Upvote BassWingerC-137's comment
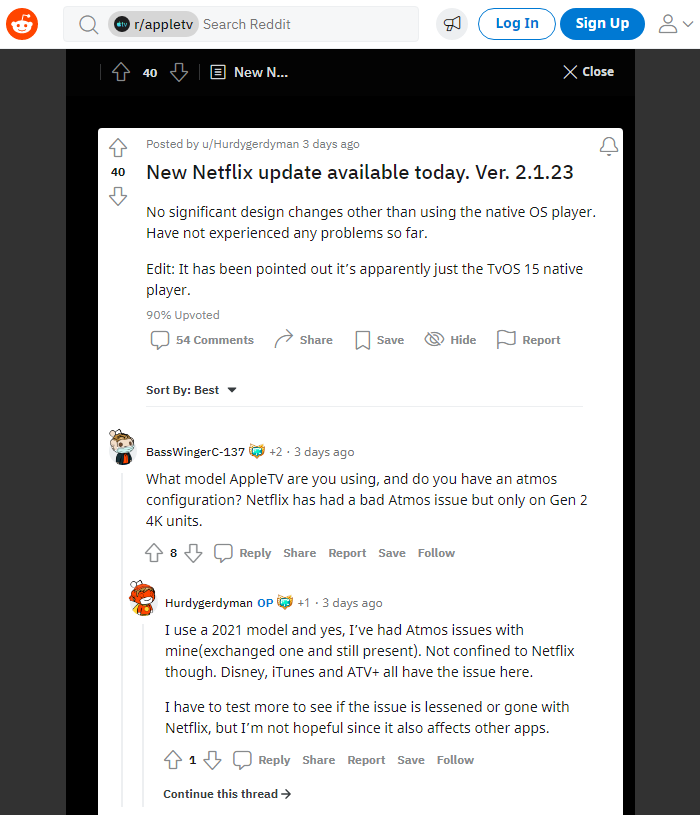 pos(154,553)
